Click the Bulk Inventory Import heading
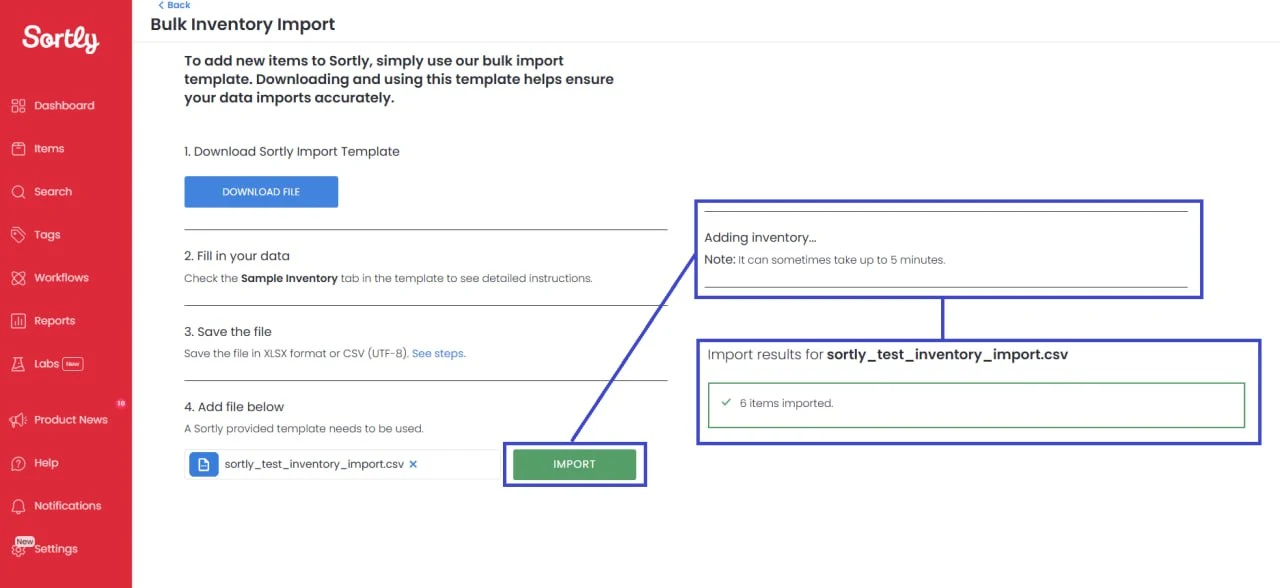The width and height of the screenshot is (1280, 588). 243,24
